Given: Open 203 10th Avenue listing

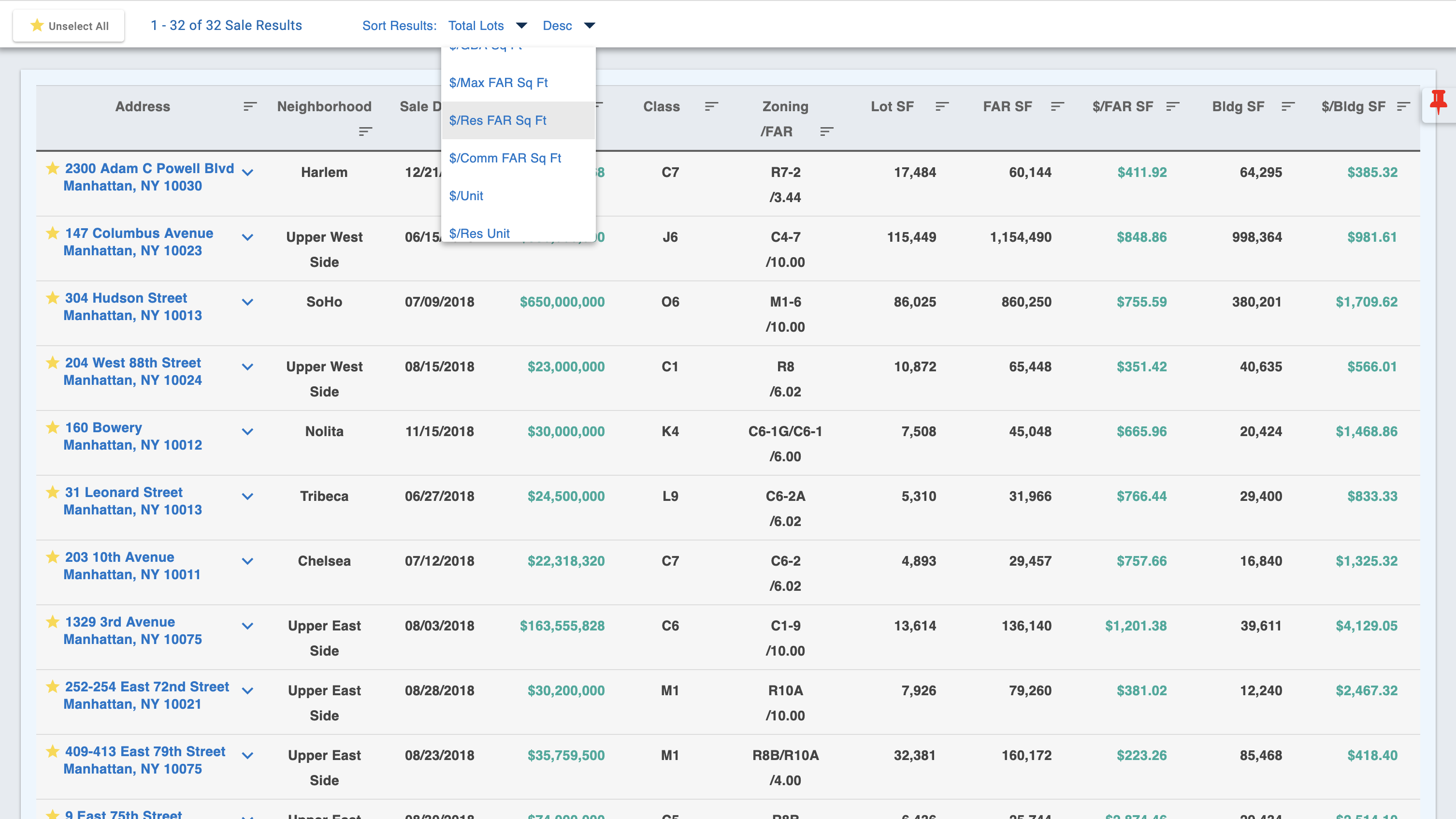Looking at the screenshot, I should [x=132, y=565].
